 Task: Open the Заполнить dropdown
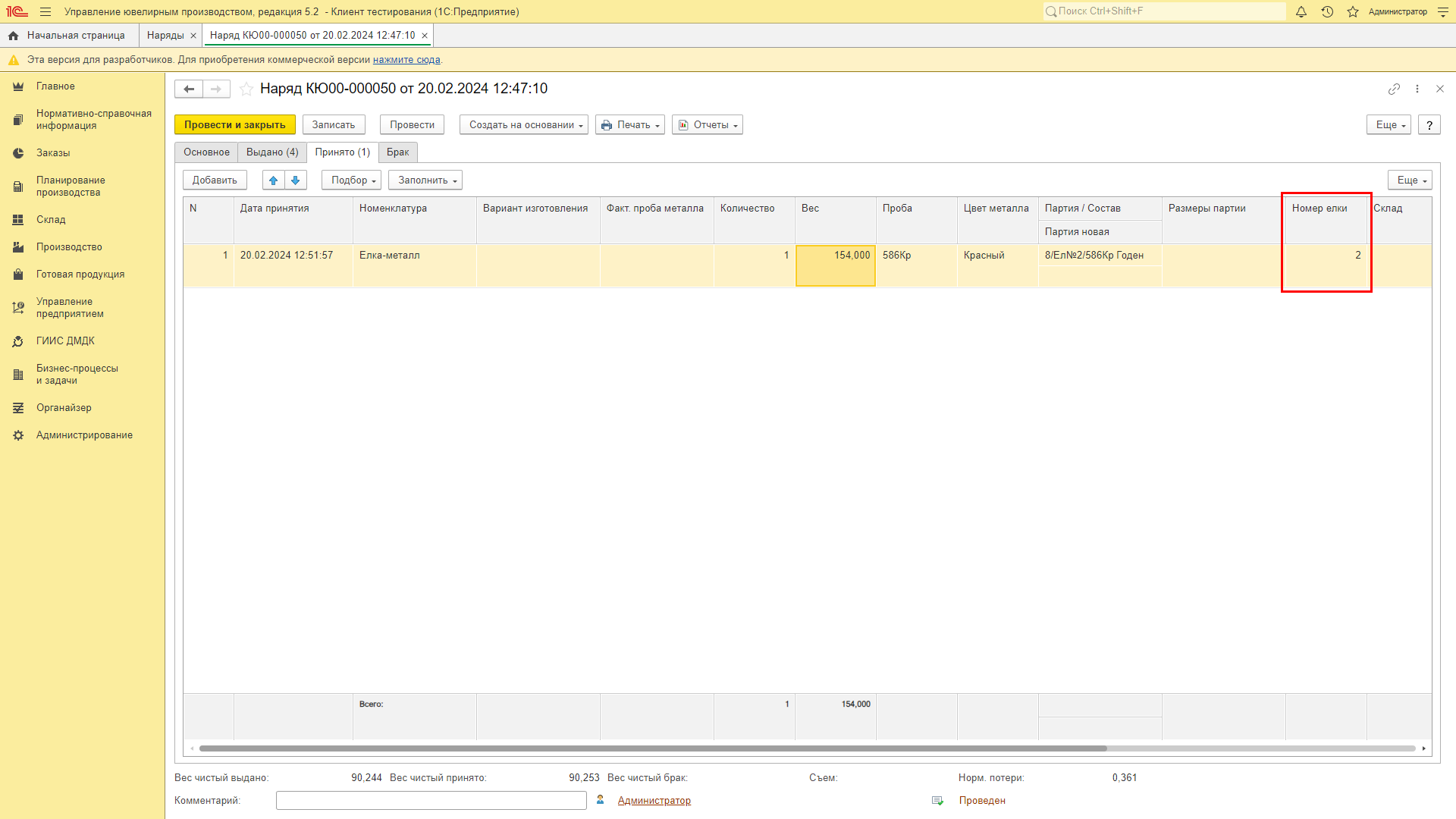[x=425, y=180]
